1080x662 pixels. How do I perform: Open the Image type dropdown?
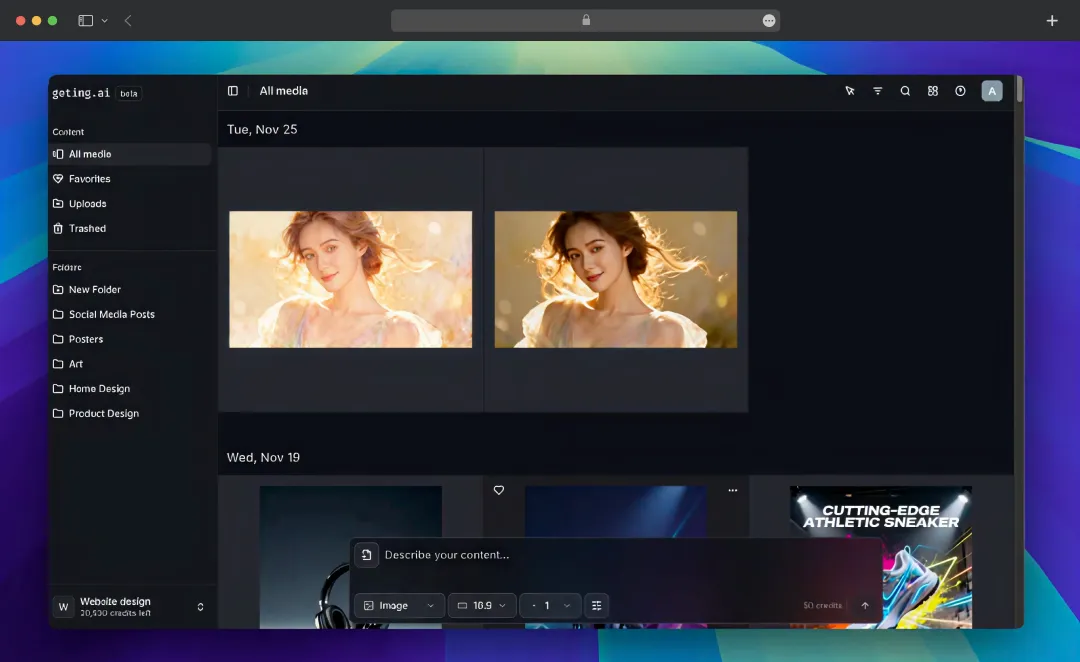point(399,606)
